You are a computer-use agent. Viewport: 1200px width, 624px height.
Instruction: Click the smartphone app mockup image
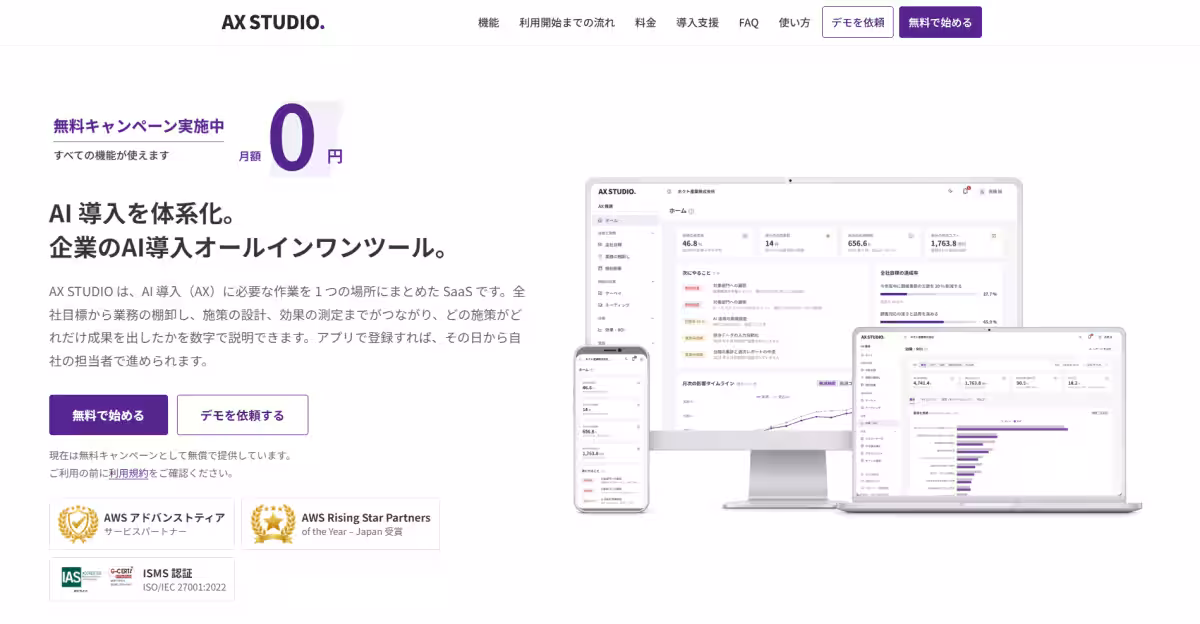(x=612, y=430)
